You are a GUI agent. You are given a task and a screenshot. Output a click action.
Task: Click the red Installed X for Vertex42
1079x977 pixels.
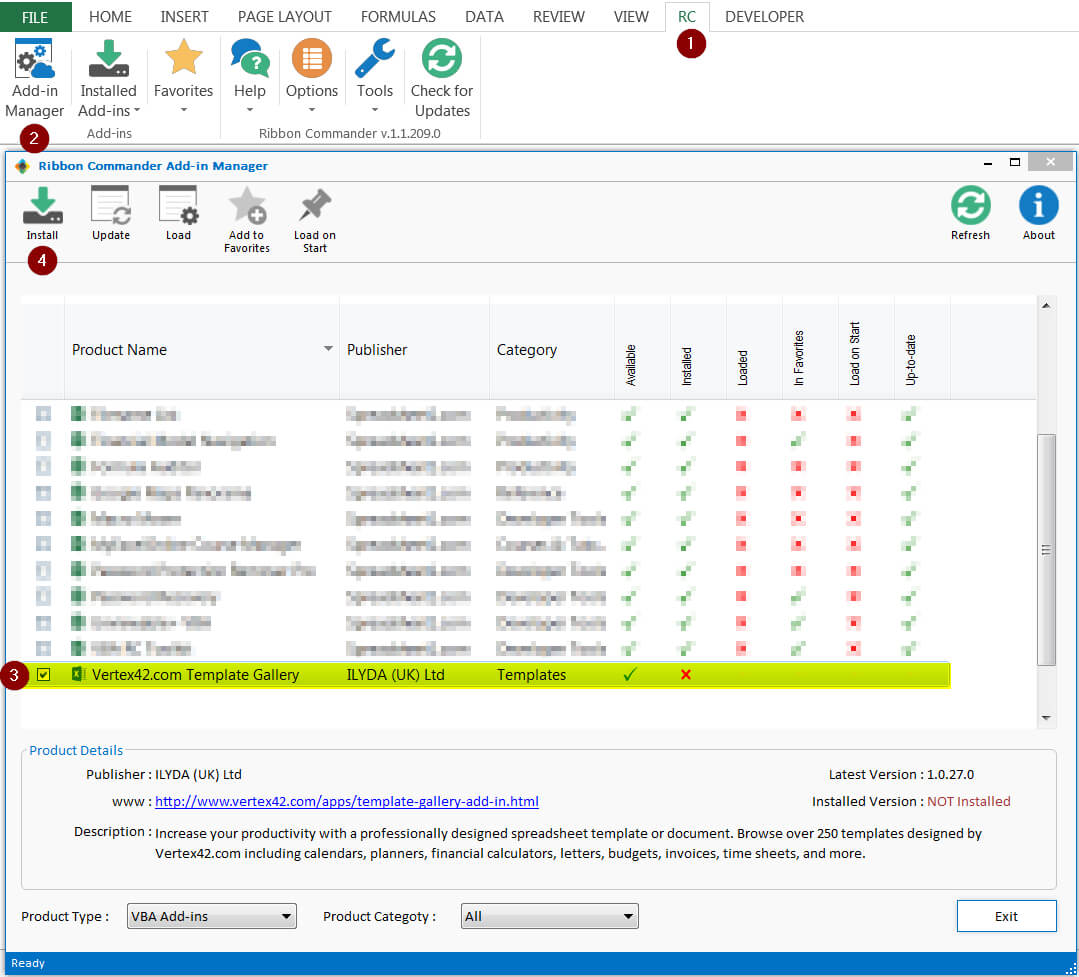pos(685,674)
